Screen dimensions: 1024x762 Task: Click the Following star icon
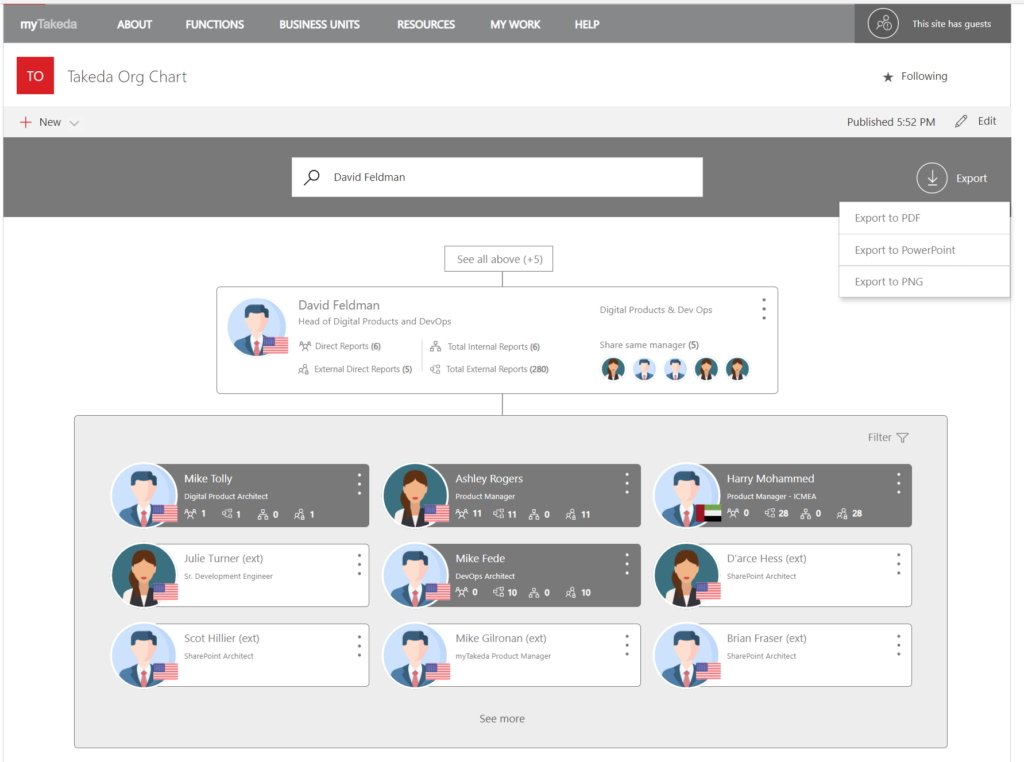coord(888,77)
